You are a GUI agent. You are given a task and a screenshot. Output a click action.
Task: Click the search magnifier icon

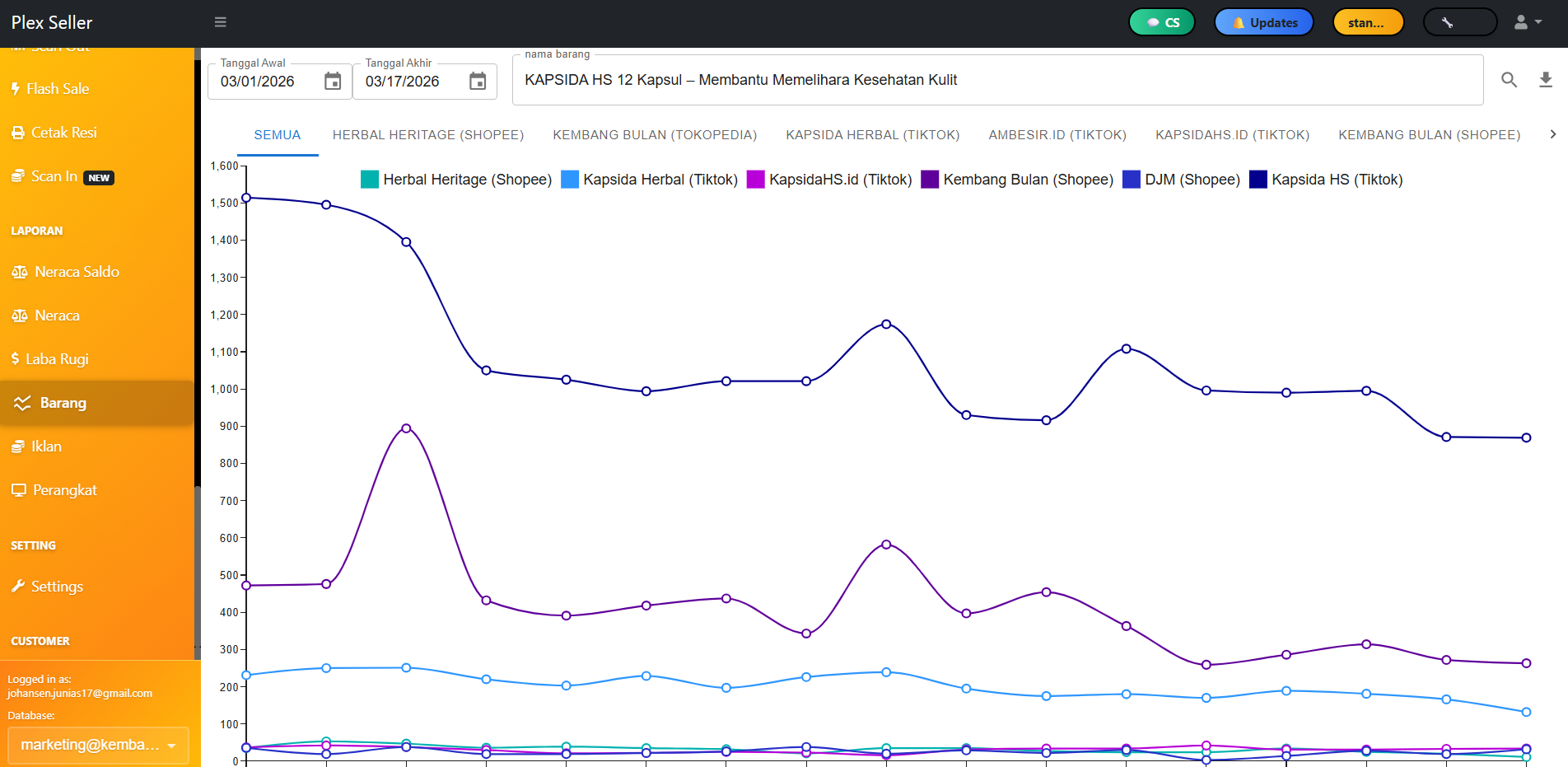tap(1509, 80)
